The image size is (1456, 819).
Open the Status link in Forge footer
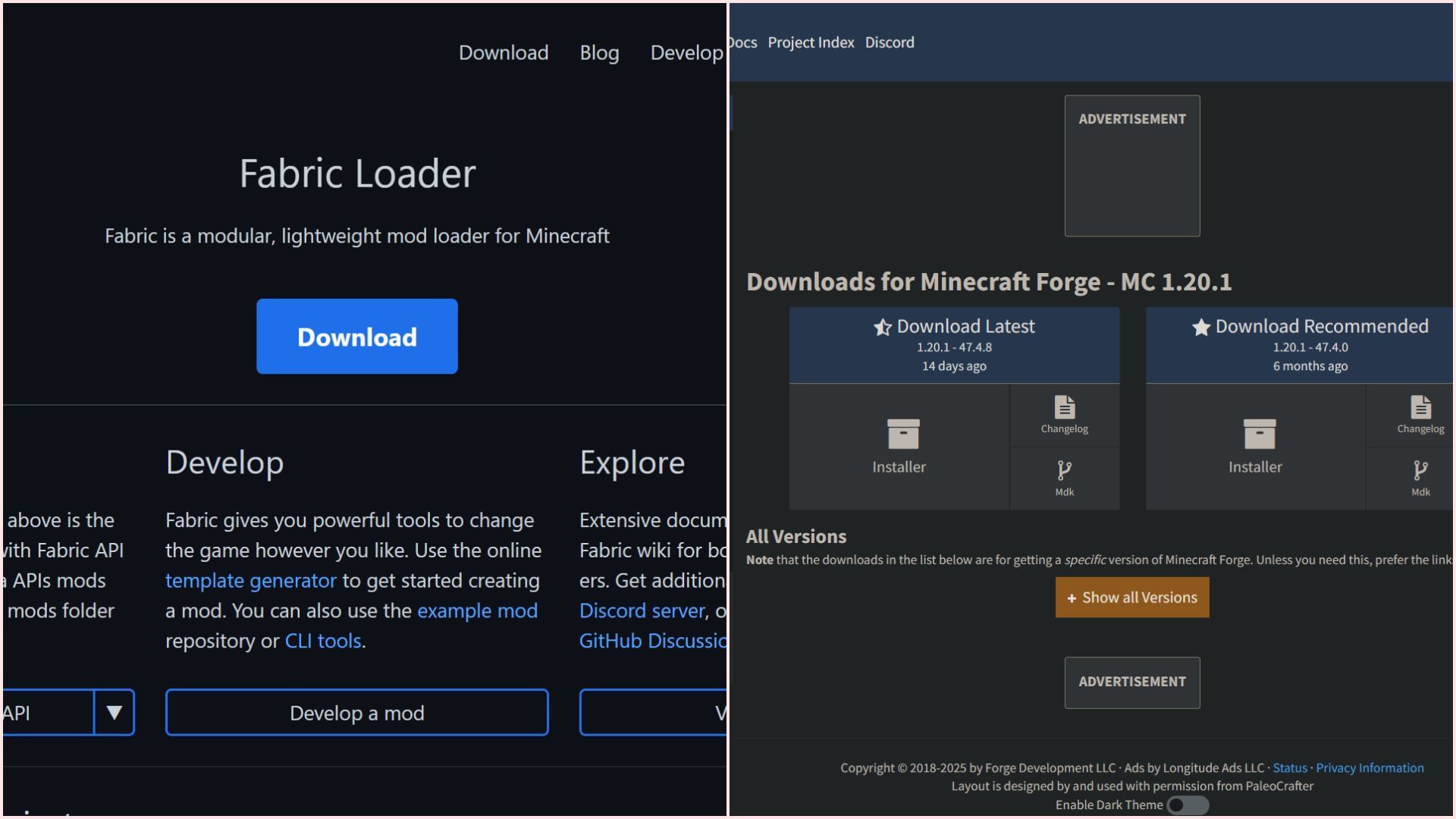pos(1290,768)
